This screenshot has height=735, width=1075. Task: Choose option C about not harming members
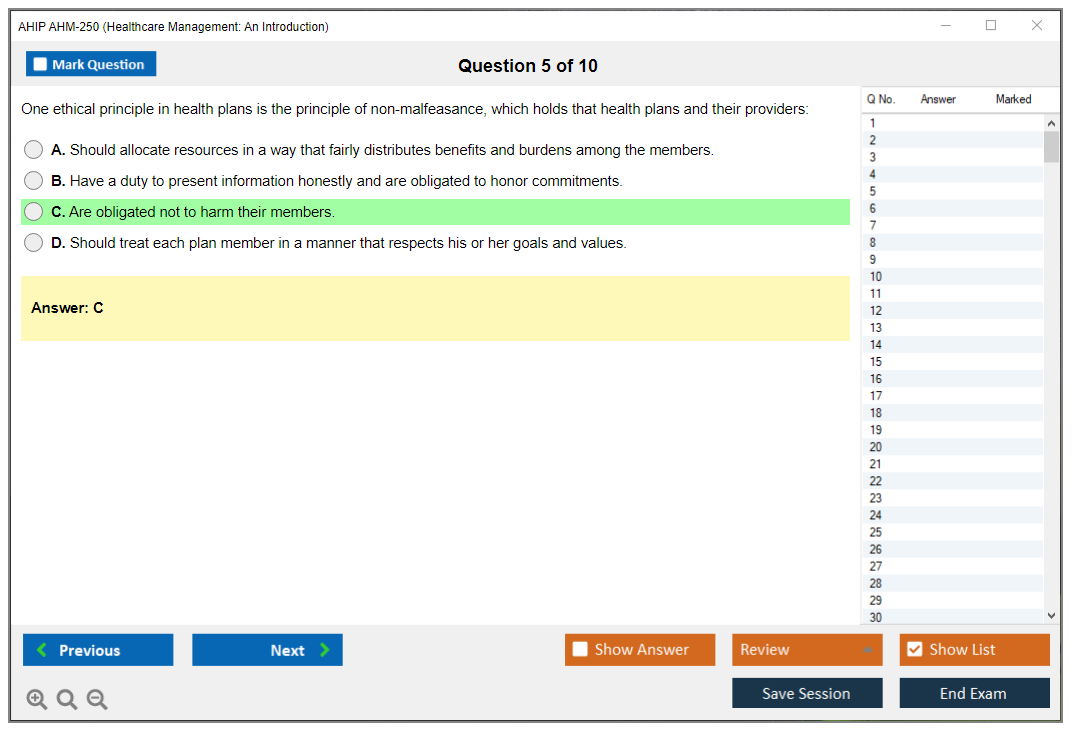34,212
